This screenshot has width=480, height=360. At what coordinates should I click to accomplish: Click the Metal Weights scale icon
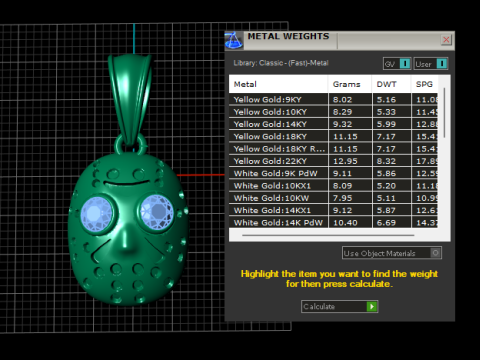[x=234, y=41]
